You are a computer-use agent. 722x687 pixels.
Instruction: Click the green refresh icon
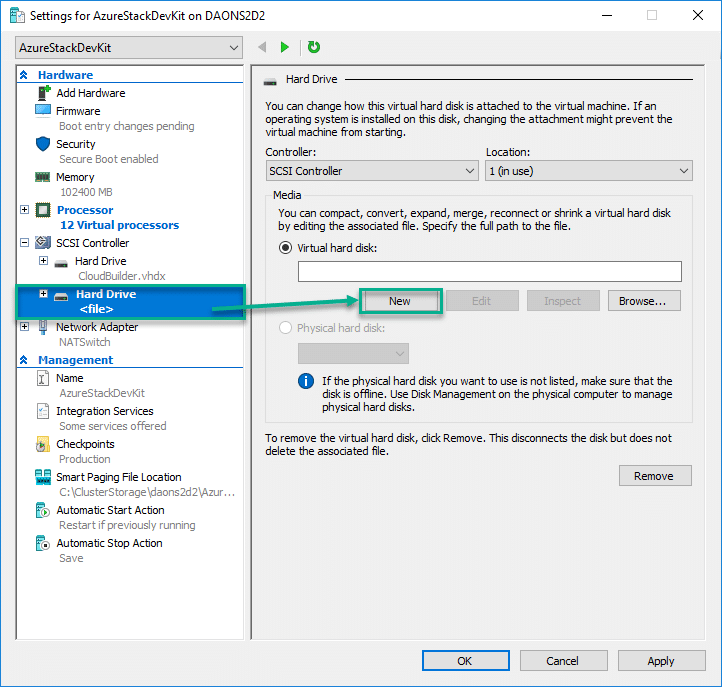coord(314,47)
